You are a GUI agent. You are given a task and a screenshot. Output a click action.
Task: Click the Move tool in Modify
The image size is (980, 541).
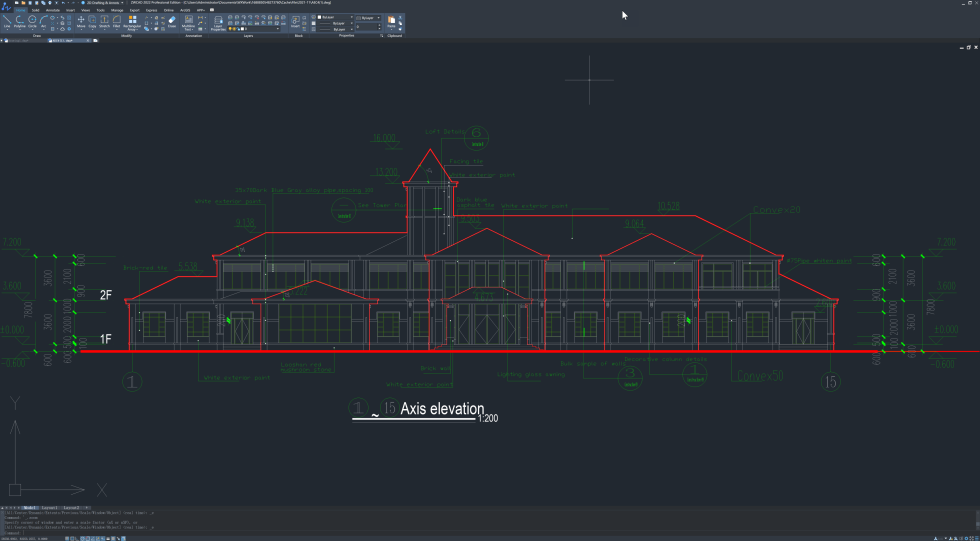[81, 22]
